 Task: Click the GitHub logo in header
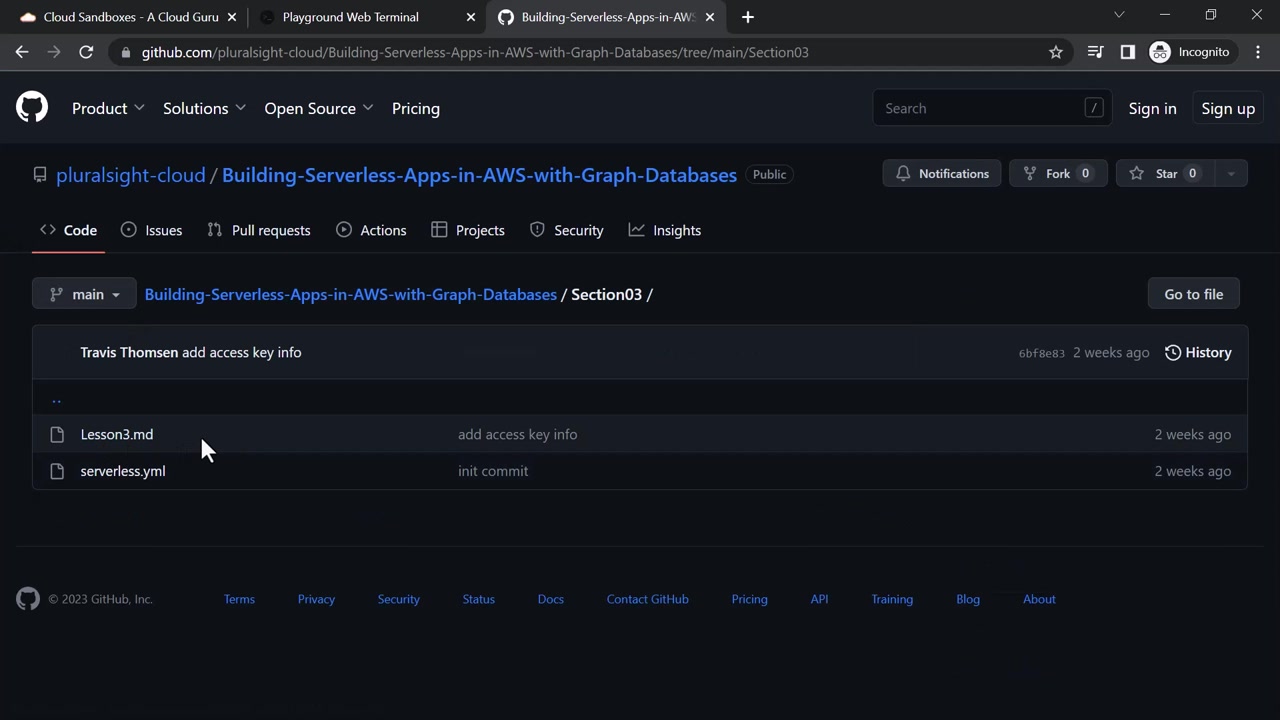(32, 108)
